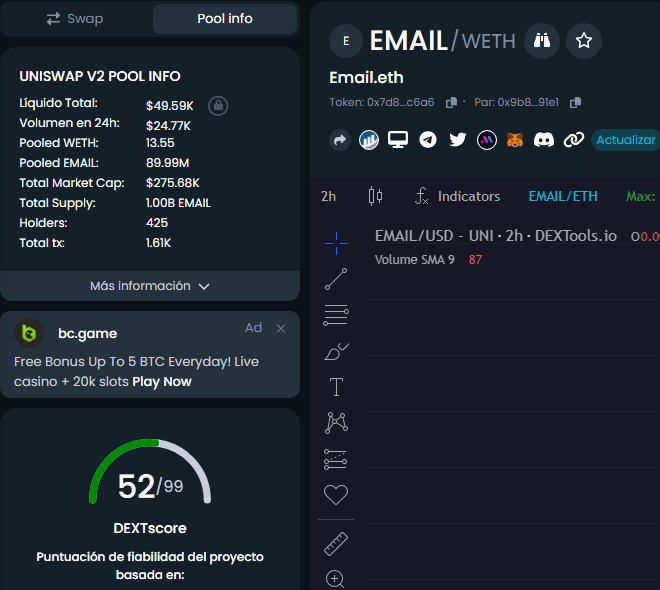Click the 89.99M pooled EMAIL value
The image size is (660, 590).
pyautogui.click(x=168, y=163)
